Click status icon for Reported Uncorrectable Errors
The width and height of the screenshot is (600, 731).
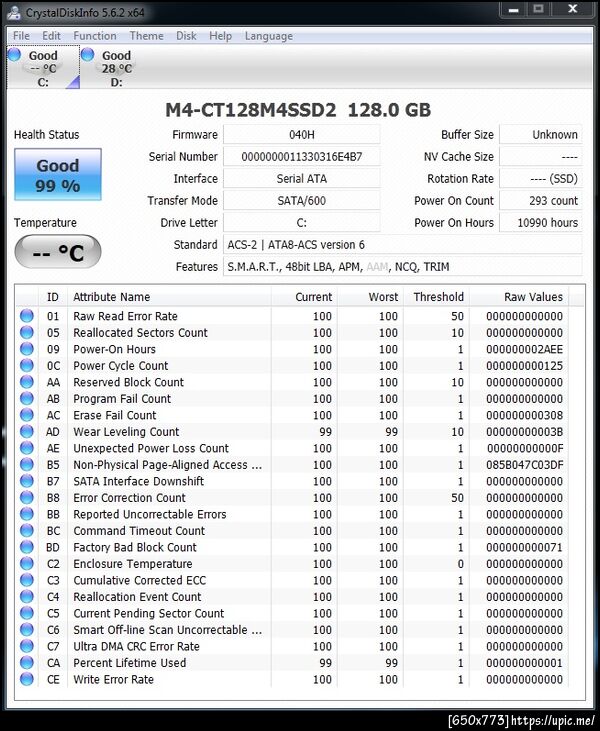coord(27,514)
